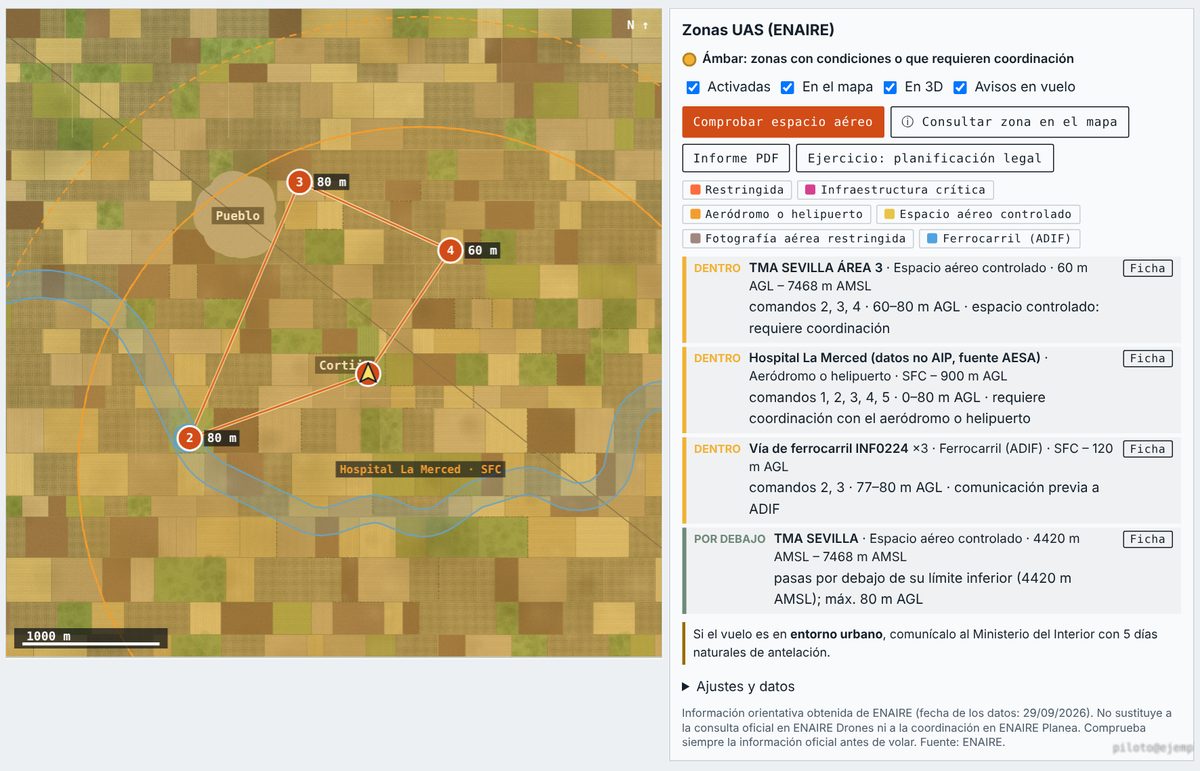The height and width of the screenshot is (771, 1200).
Task: Toggle the En 3D checkbox
Action: (890, 87)
